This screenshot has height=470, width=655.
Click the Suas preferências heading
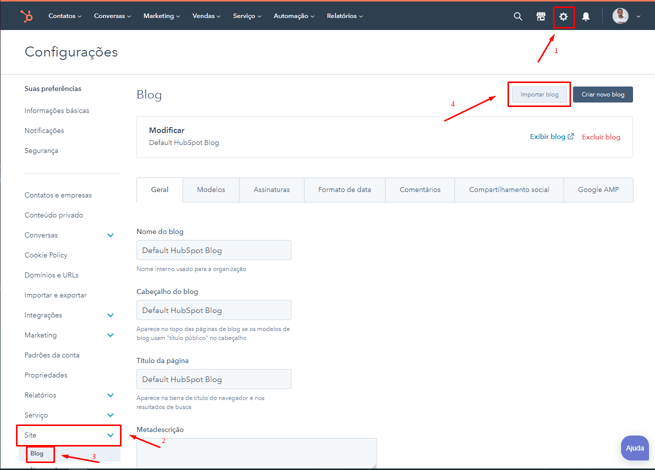(x=53, y=89)
